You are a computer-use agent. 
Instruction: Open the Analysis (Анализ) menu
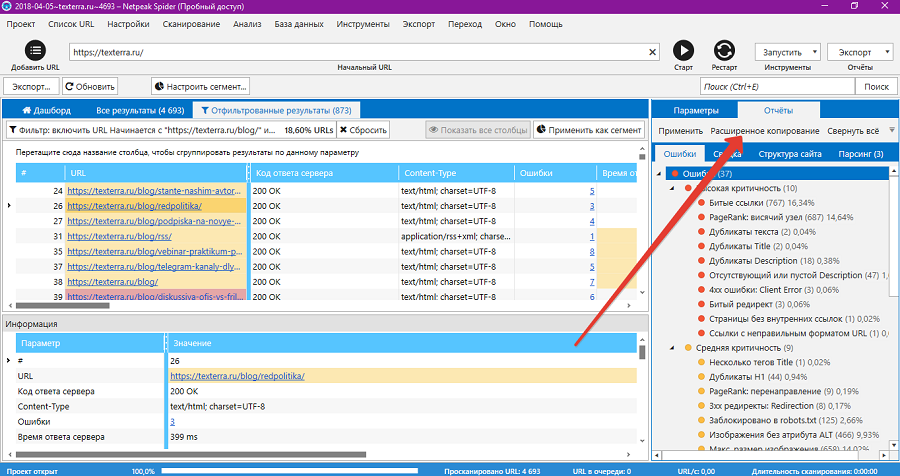(x=247, y=24)
